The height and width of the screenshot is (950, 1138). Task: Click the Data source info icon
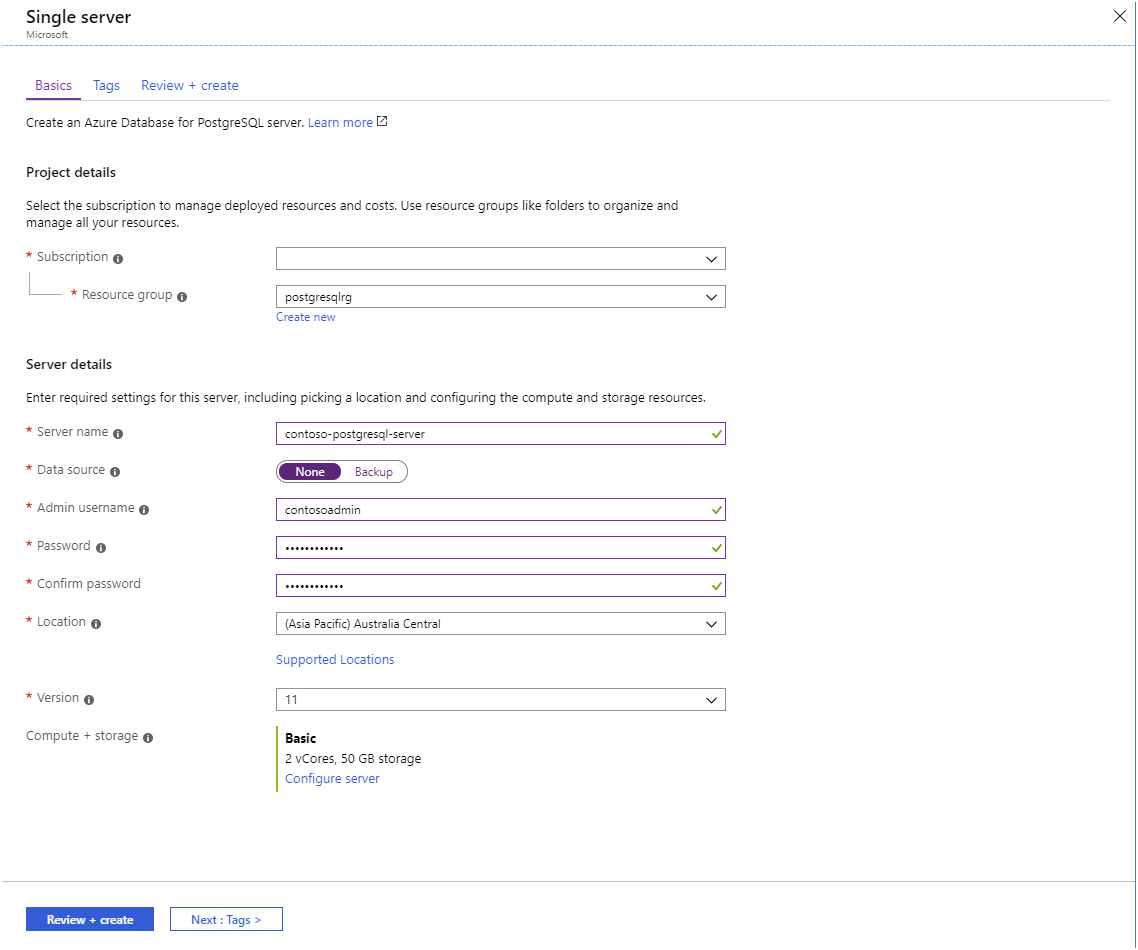115,471
